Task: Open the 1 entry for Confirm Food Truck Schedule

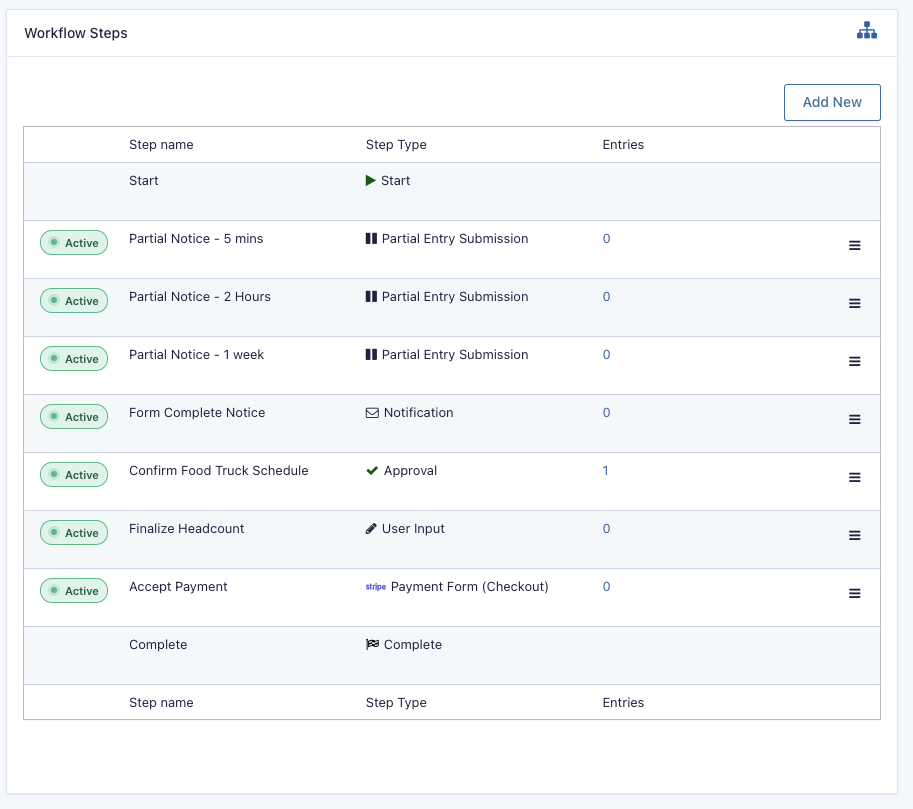Action: coord(606,471)
